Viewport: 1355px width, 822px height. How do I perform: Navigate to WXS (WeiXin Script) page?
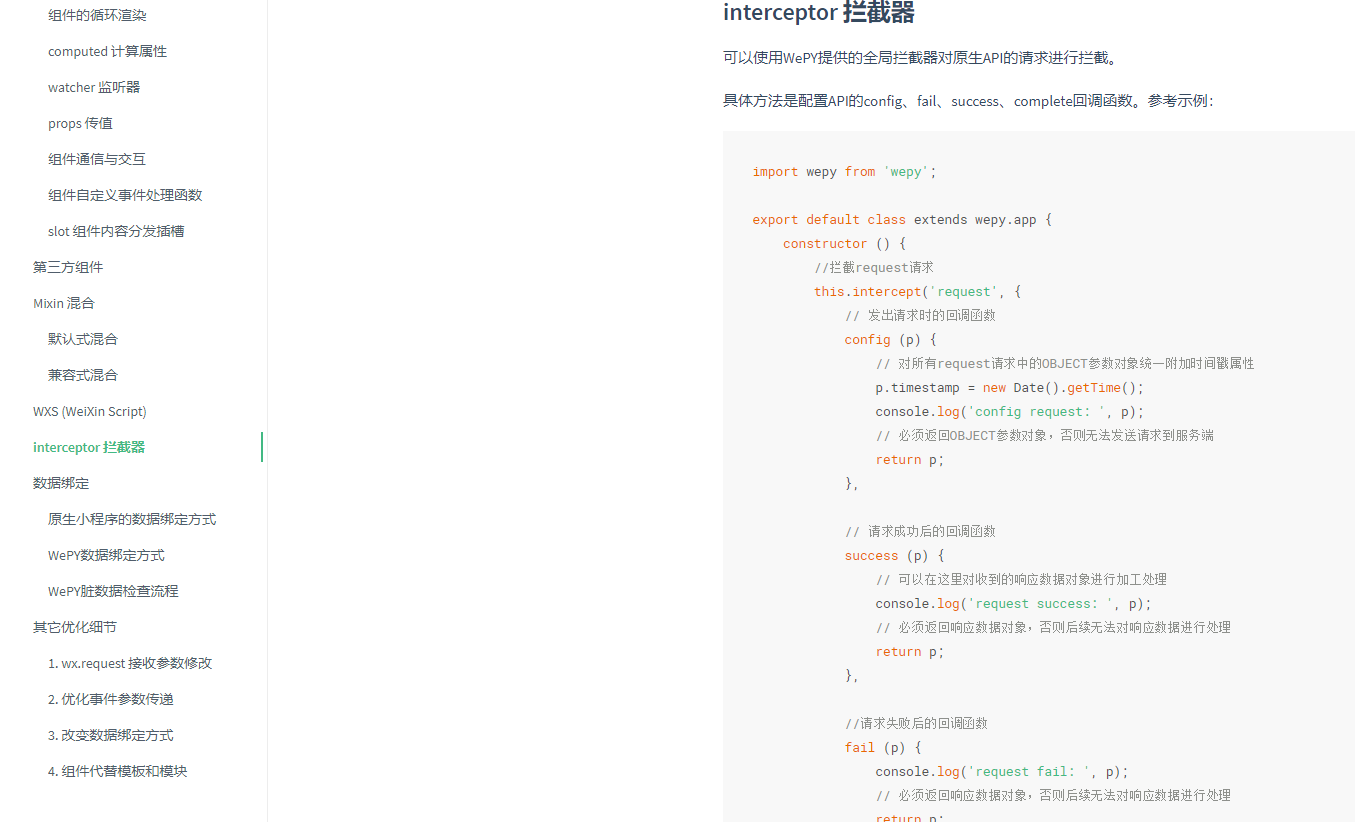[91, 411]
